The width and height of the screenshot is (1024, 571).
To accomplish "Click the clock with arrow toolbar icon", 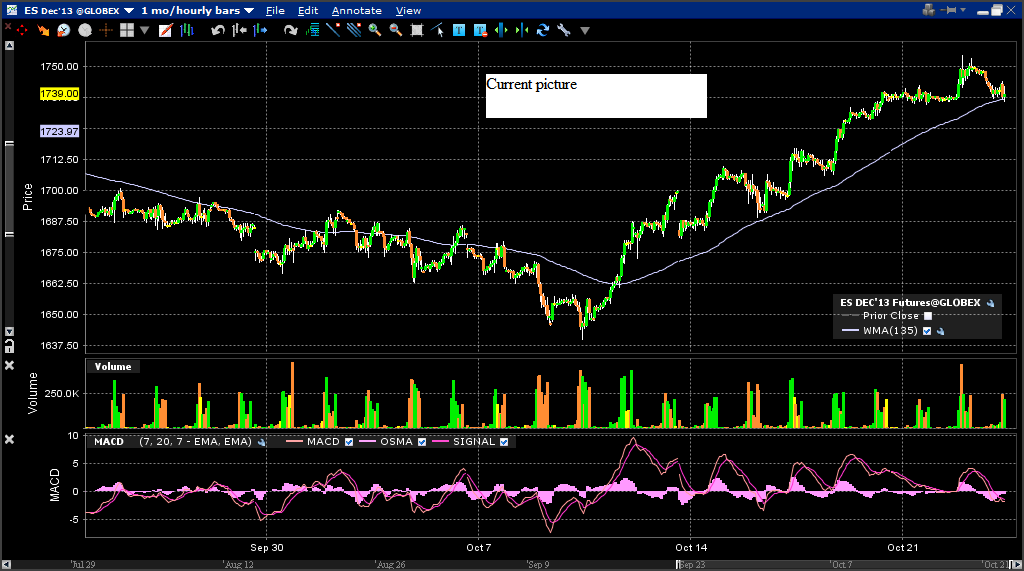I will (x=64, y=30).
